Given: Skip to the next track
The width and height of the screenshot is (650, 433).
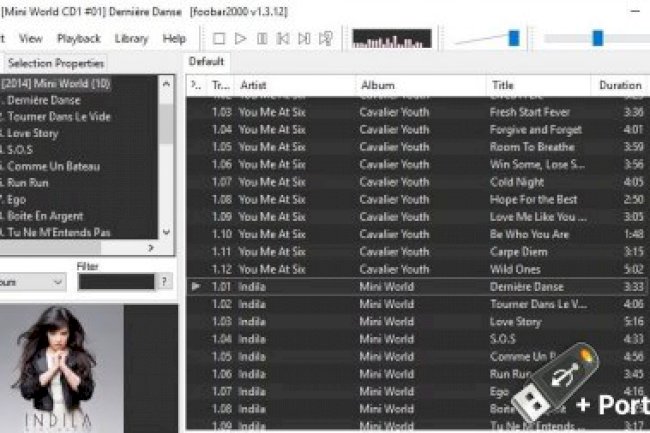Looking at the screenshot, I should click(x=304, y=38).
